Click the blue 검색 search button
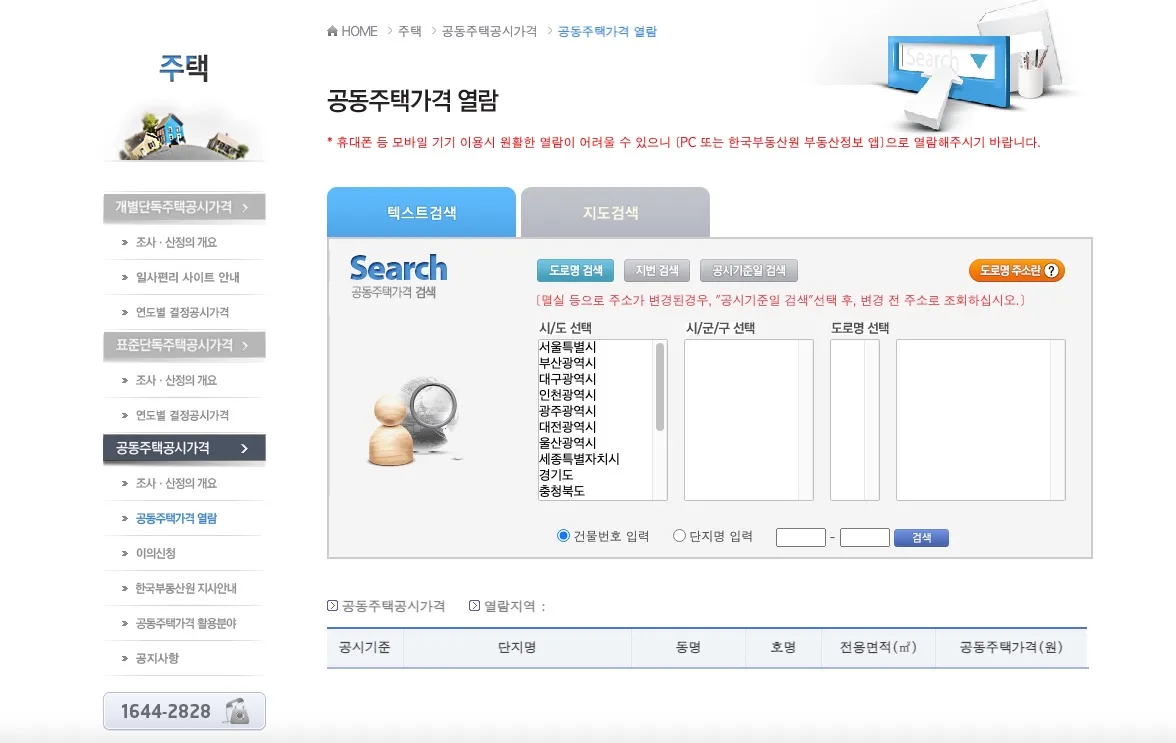The height and width of the screenshot is (743, 1176). pyautogui.click(x=920, y=537)
